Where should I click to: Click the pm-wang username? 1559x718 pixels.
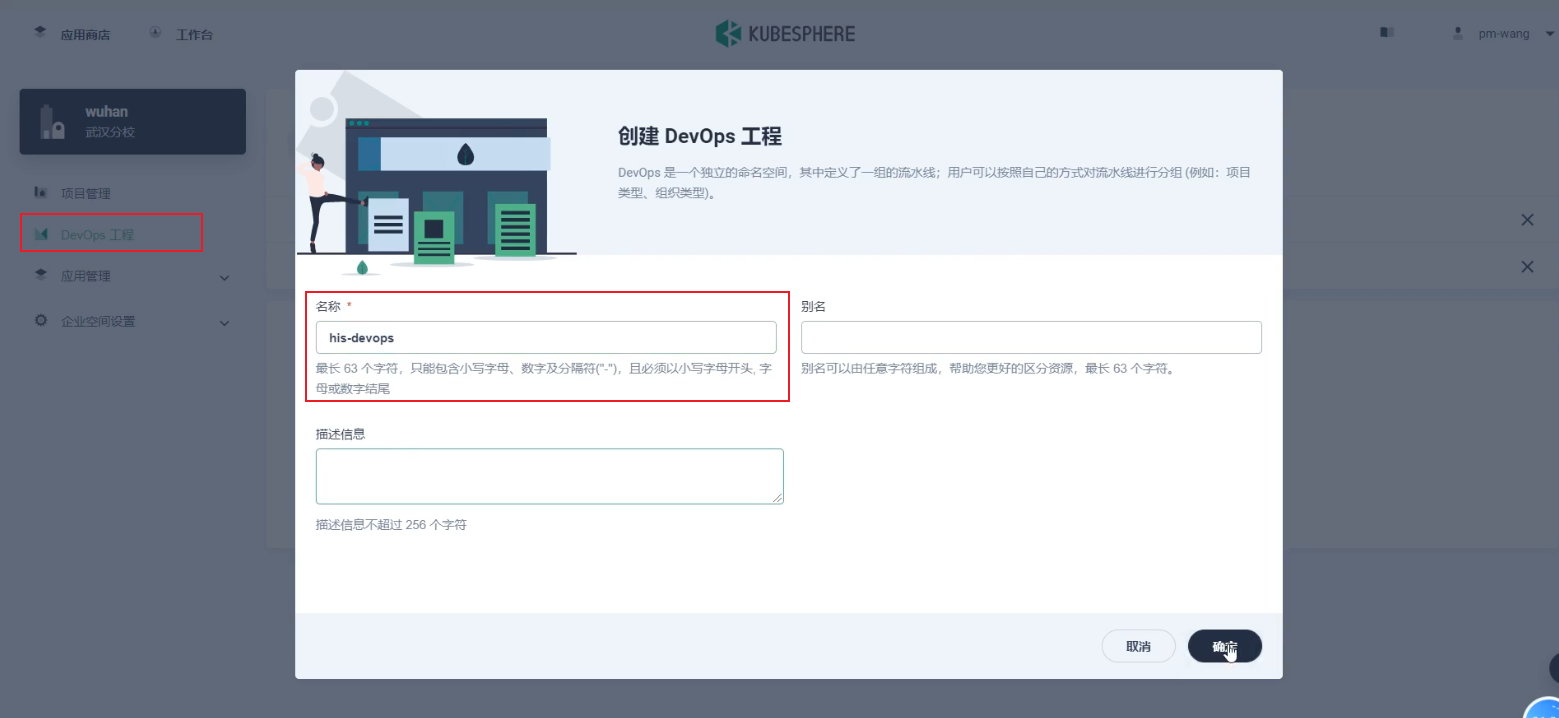[x=1504, y=34]
